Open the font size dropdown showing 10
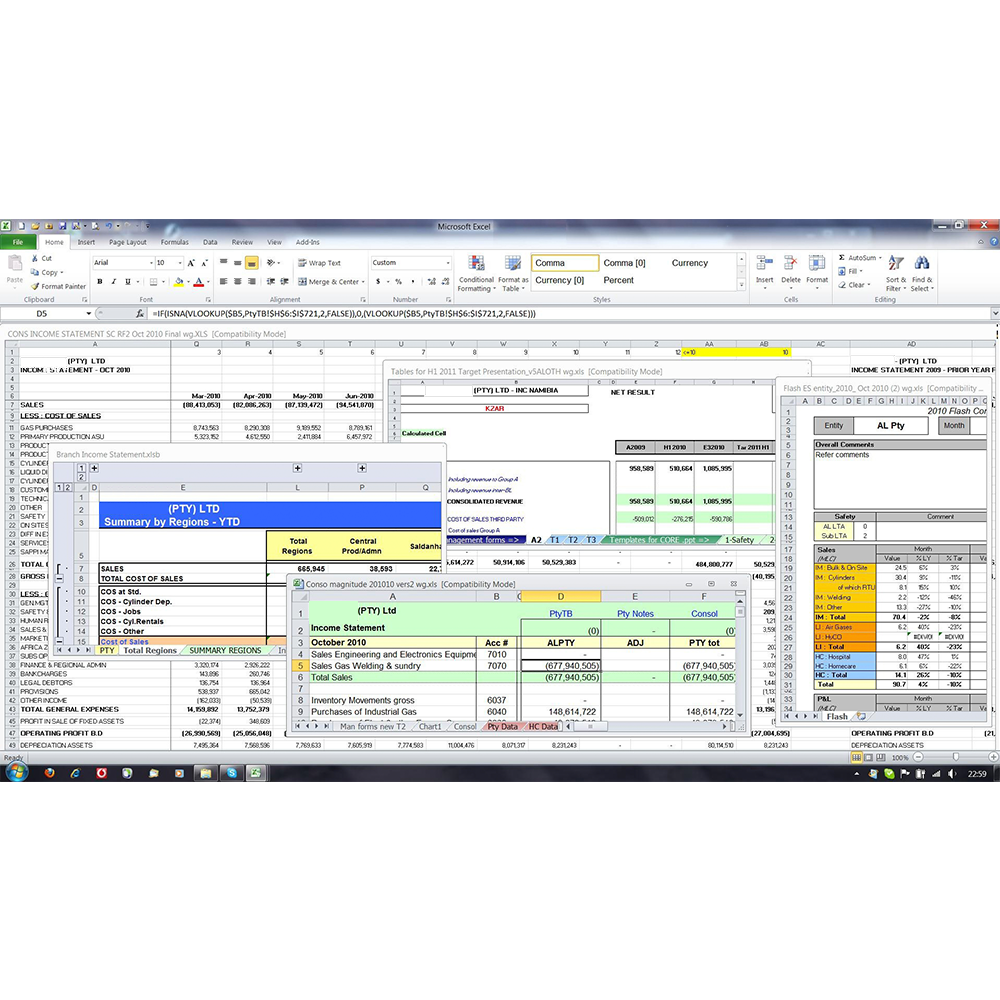The image size is (1000, 1000). (x=180, y=263)
